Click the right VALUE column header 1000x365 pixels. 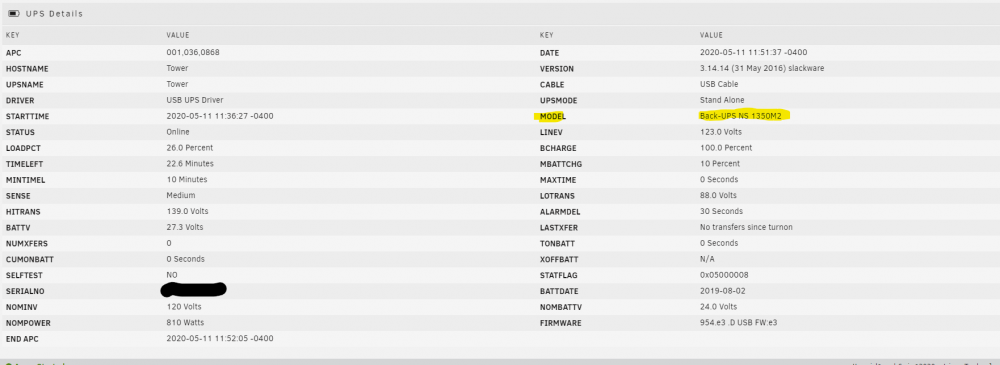(711, 35)
